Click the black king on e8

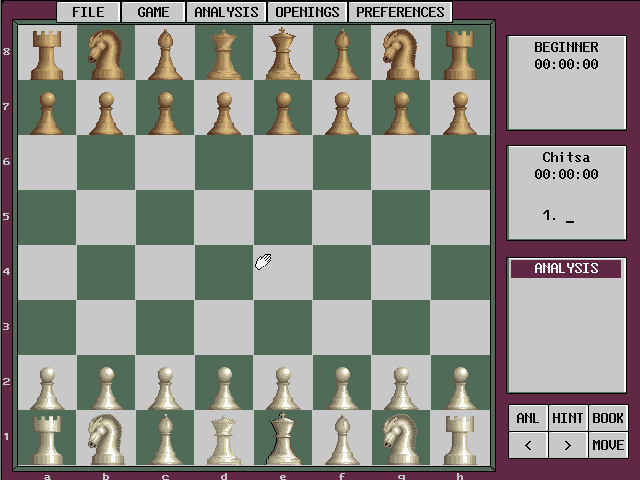coord(283,52)
